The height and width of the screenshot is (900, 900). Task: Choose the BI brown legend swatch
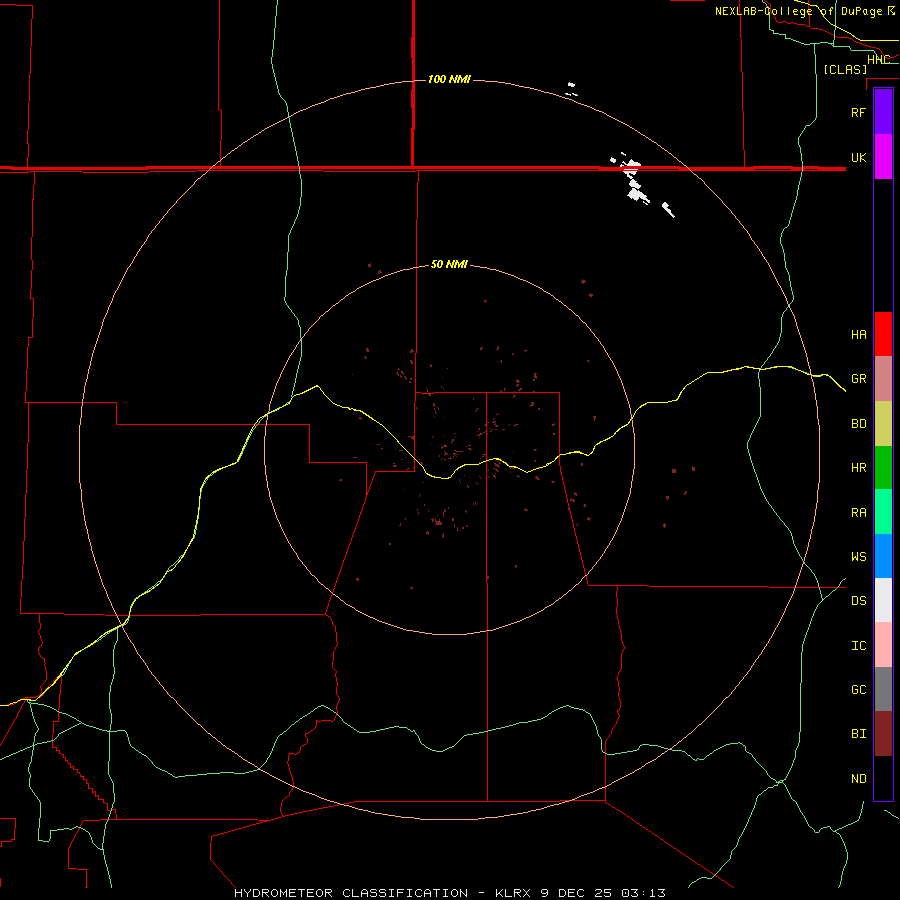883,734
